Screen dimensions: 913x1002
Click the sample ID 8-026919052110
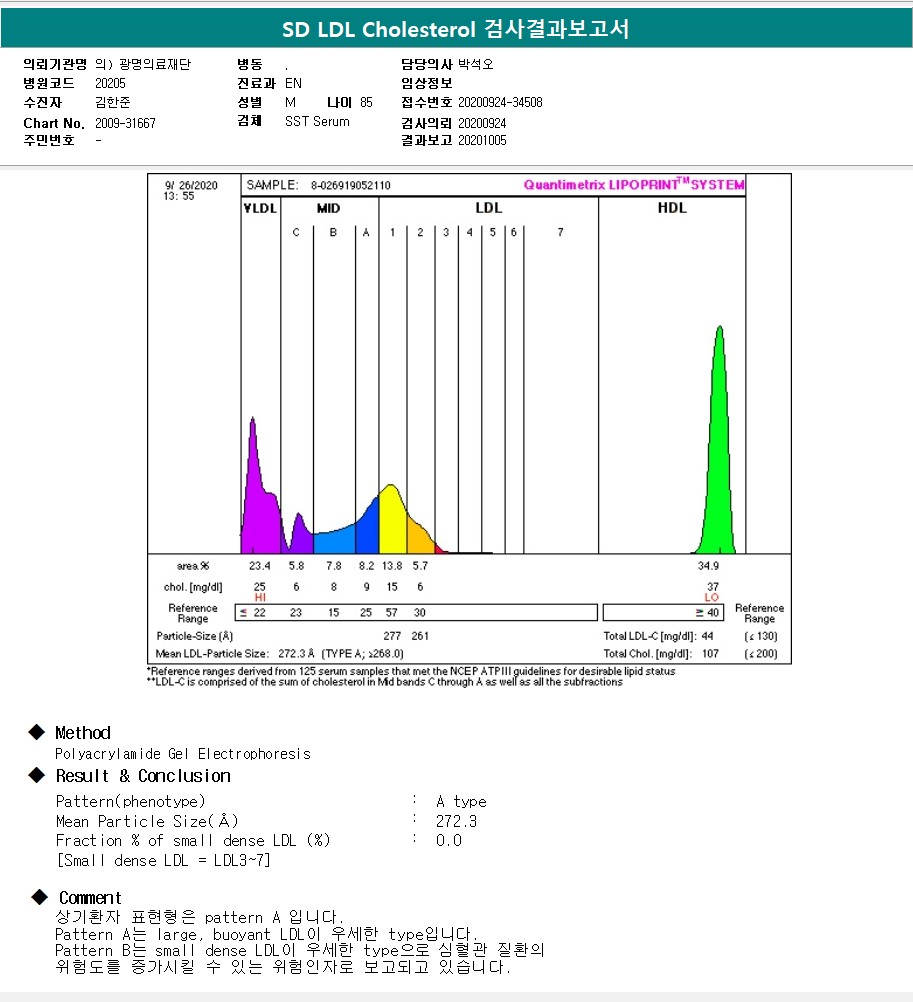[x=351, y=185]
